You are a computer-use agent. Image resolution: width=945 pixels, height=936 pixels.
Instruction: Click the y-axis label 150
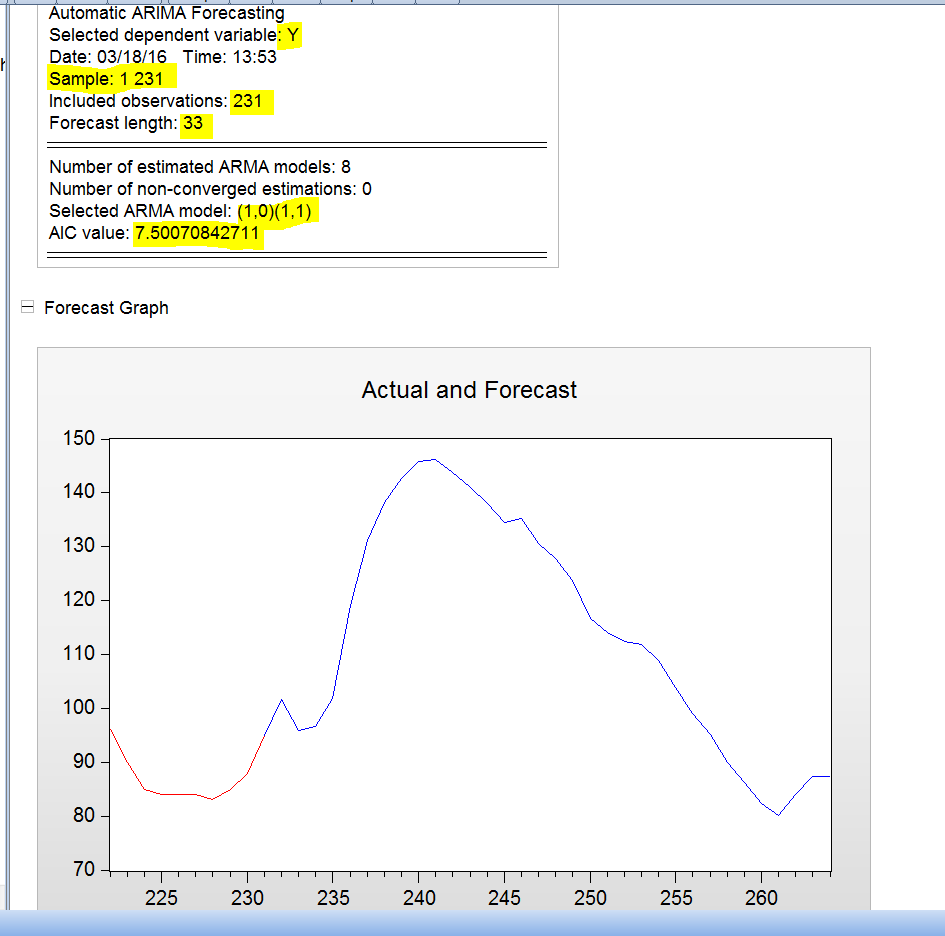(x=79, y=438)
